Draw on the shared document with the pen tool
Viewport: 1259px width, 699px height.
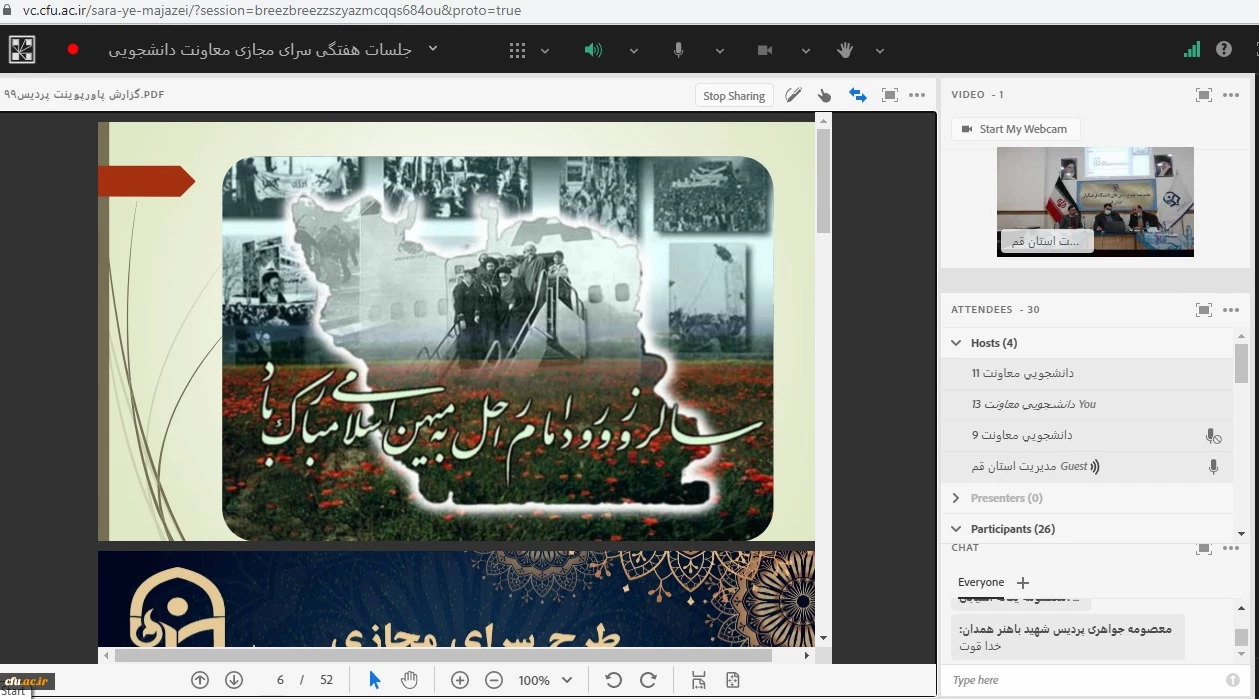pos(793,95)
